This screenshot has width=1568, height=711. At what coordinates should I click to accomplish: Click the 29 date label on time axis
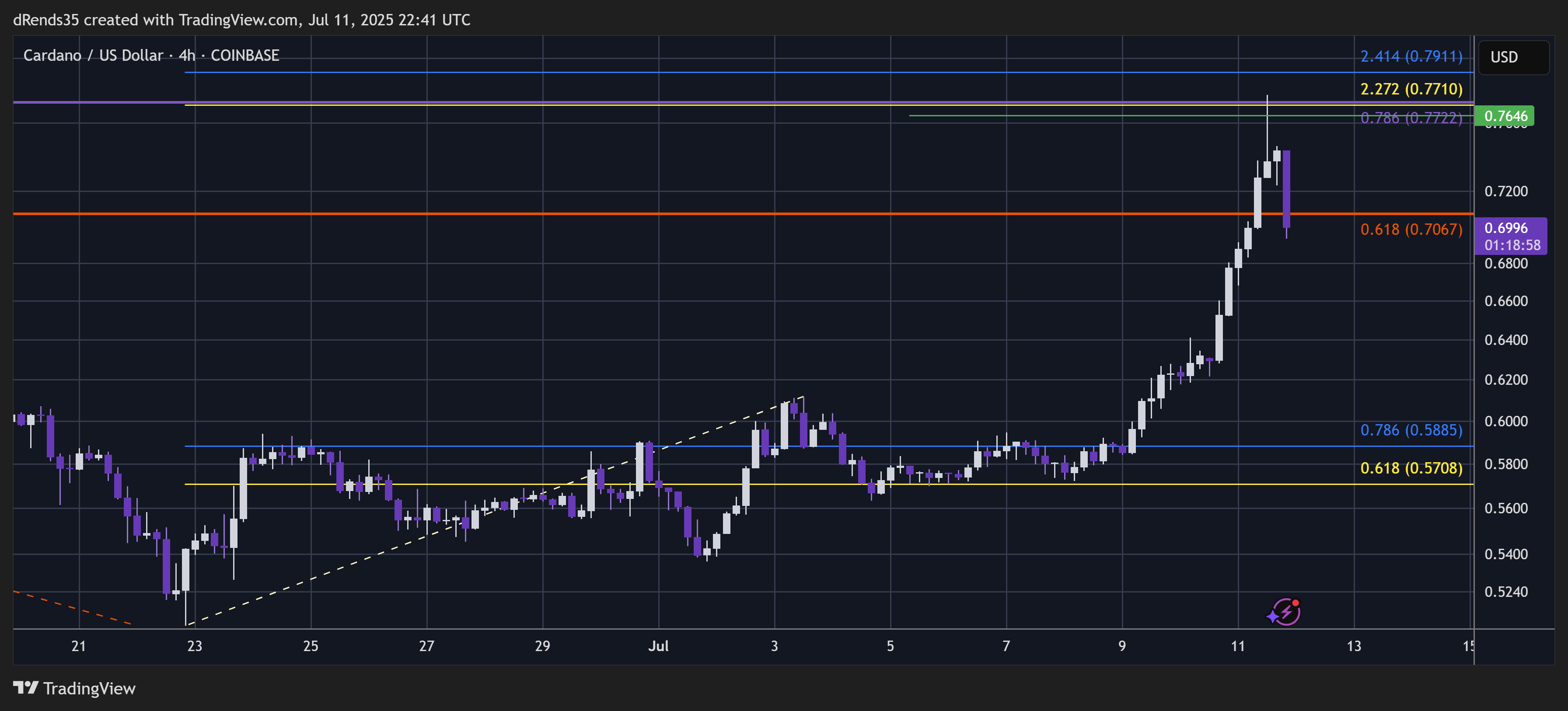542,646
